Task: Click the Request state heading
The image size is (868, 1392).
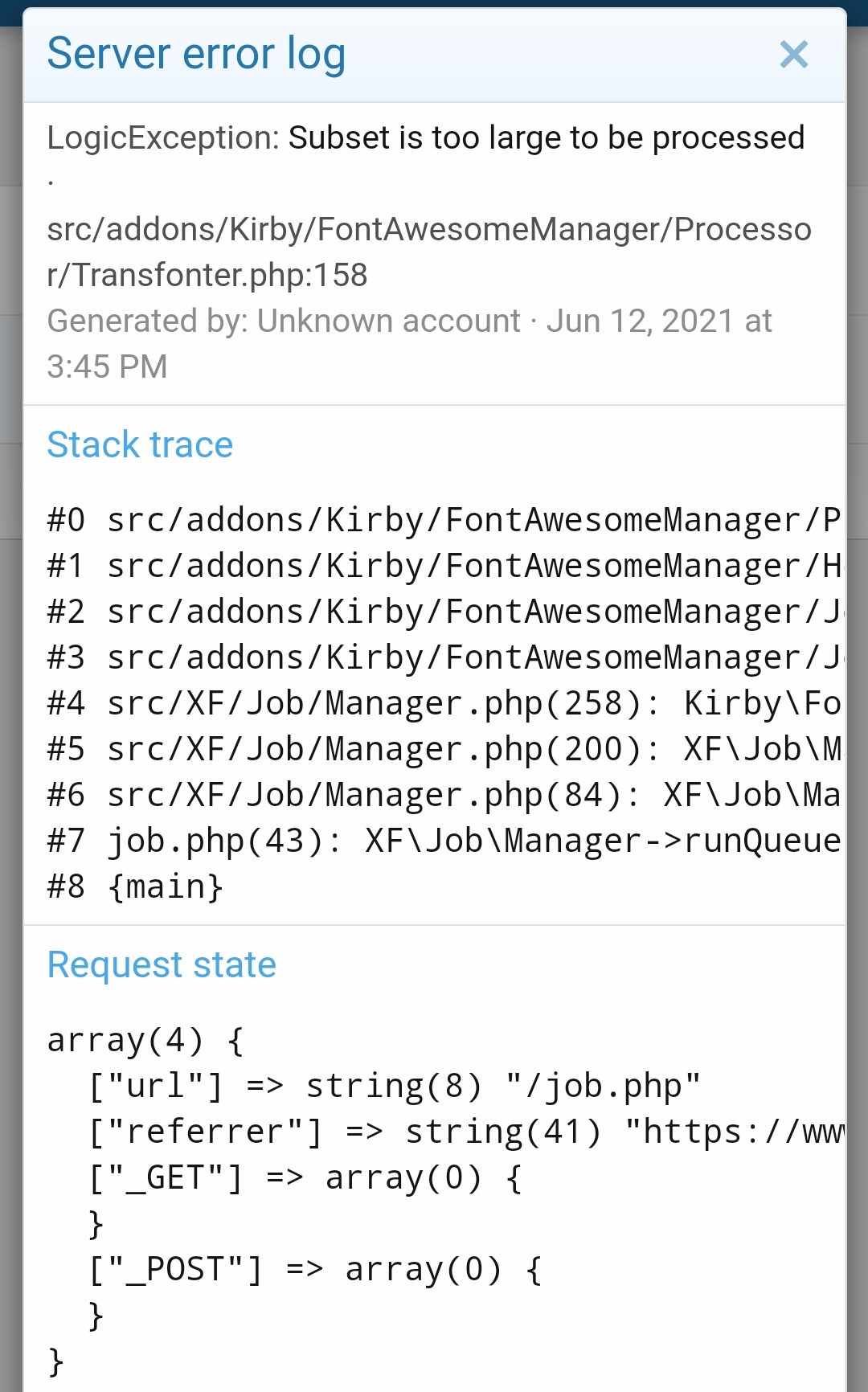Action: [x=162, y=965]
